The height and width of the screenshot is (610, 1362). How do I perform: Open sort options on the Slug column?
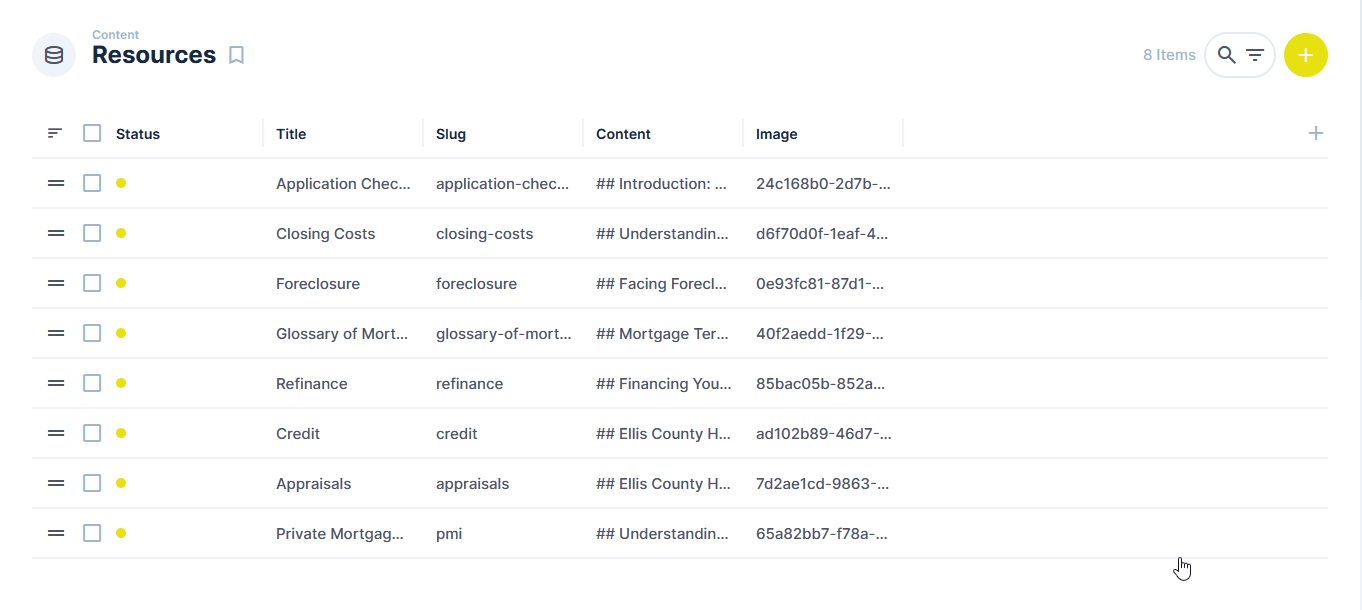pos(451,133)
